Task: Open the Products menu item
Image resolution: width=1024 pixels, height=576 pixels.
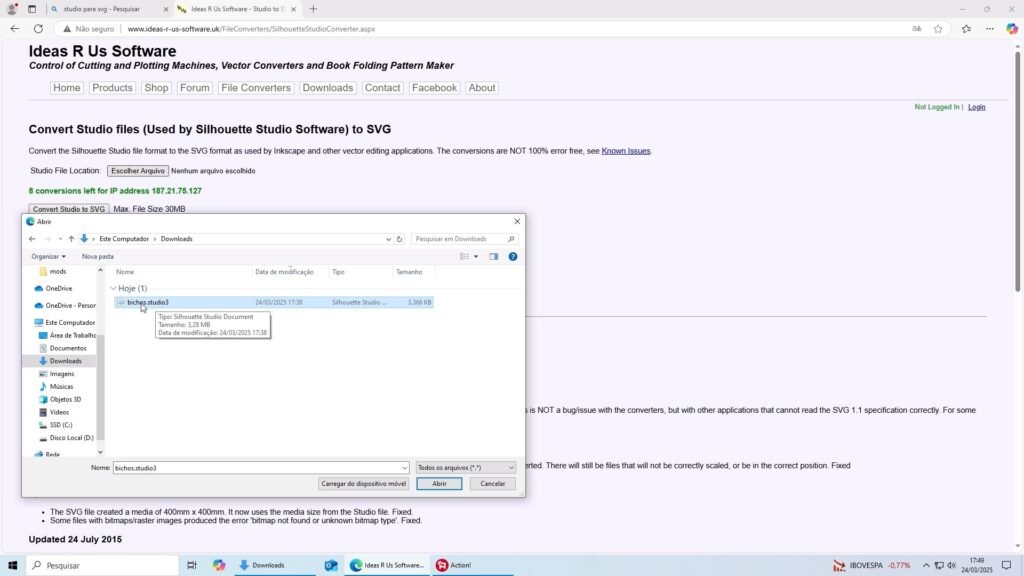Action: [112, 88]
